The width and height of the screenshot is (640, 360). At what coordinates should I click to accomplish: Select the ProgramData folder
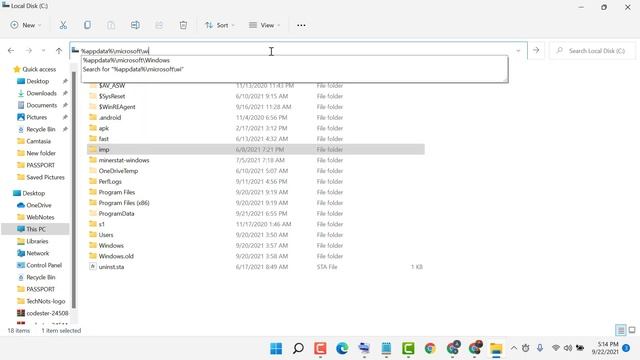[x=116, y=213]
